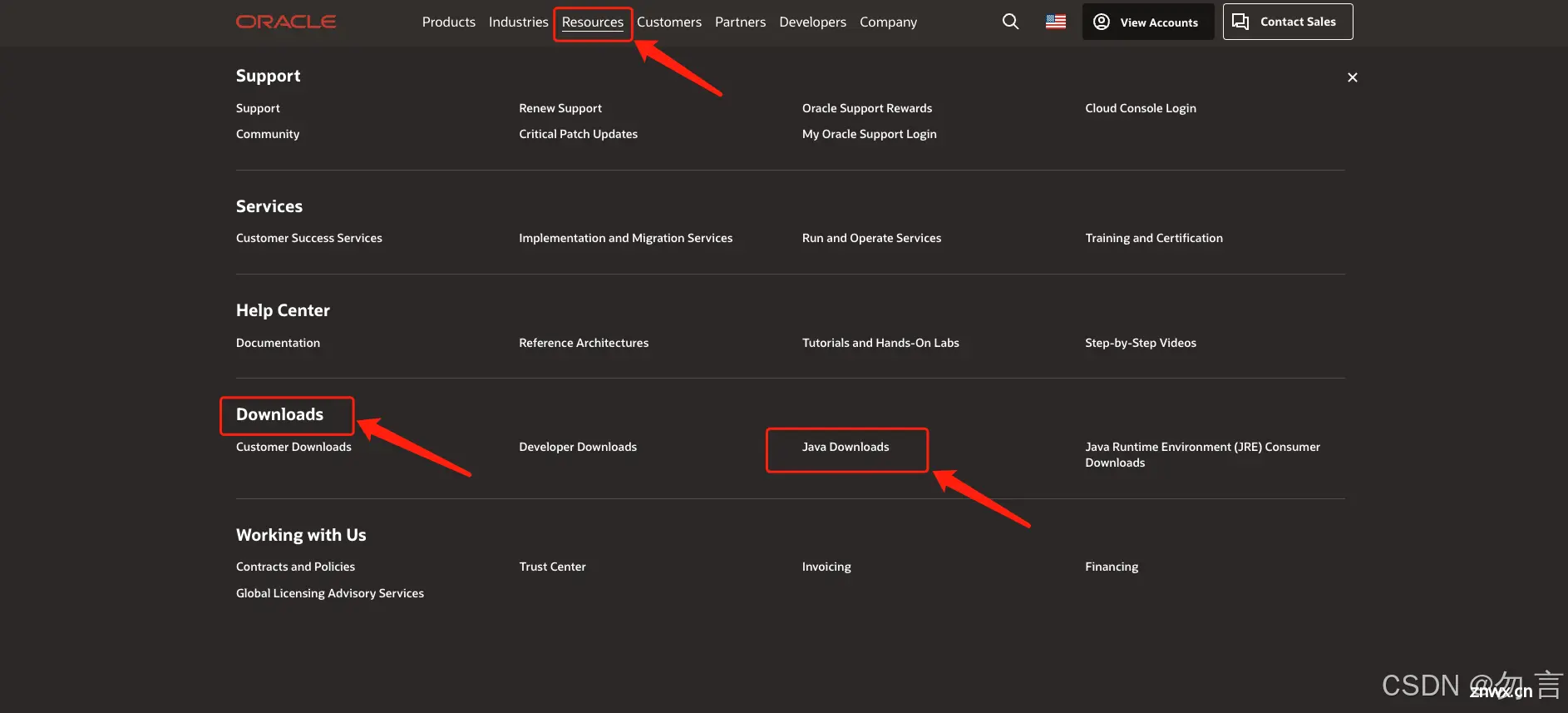Open Cloud Console Login
The height and width of the screenshot is (713, 1568).
coord(1141,108)
